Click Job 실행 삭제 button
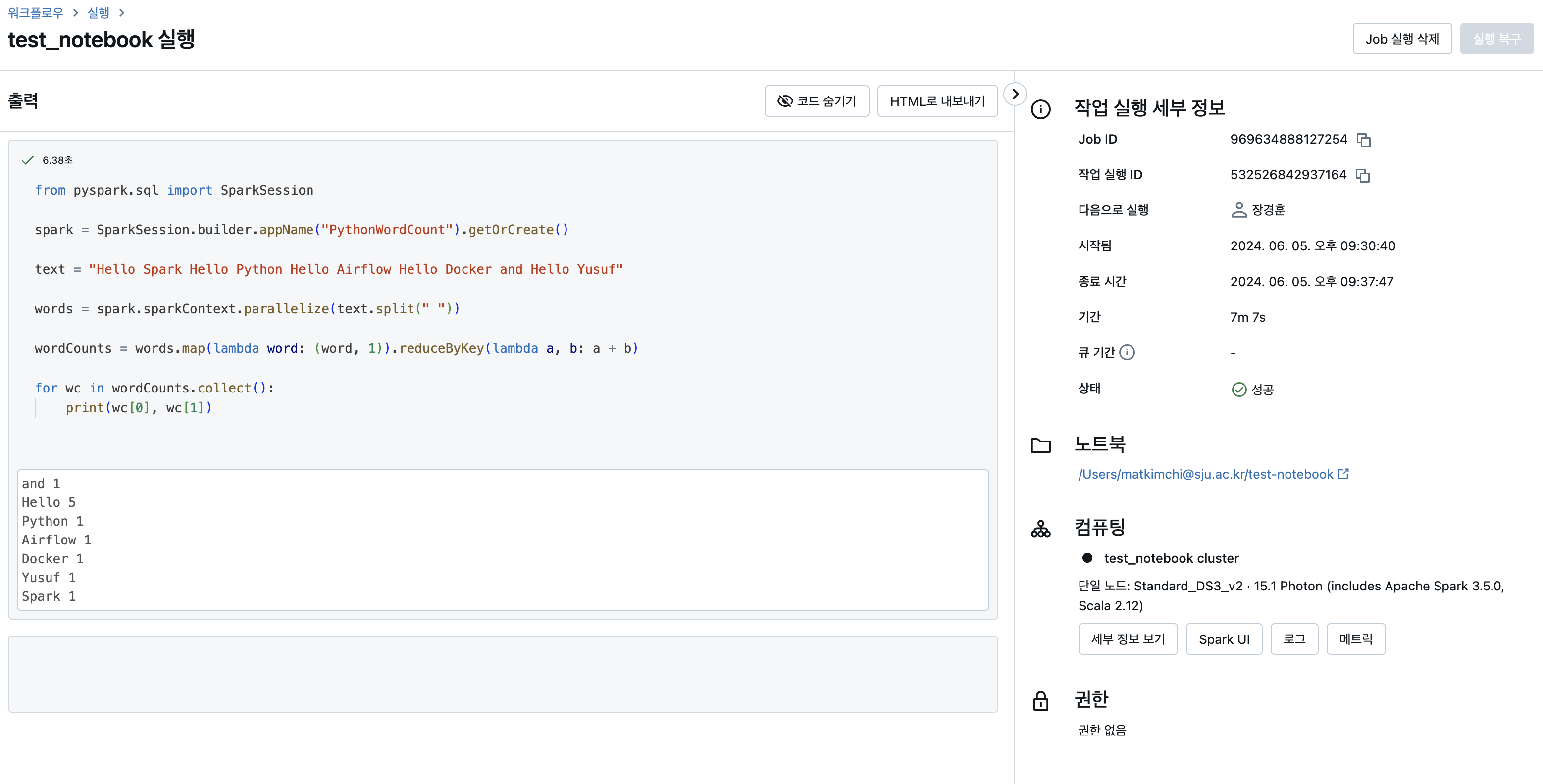Screen dimensions: 1543x784 [x=1401, y=39]
